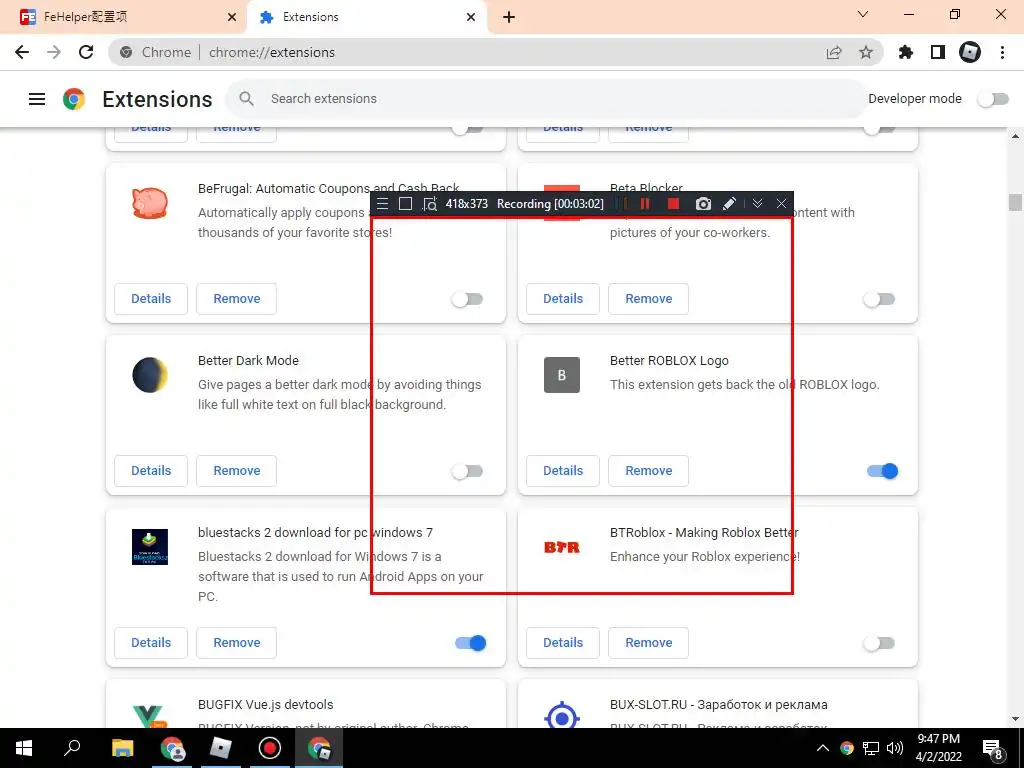Screen dimensions: 1024x768
Task: Click the search magnifier icon in extensions search
Action: pyautogui.click(x=246, y=99)
